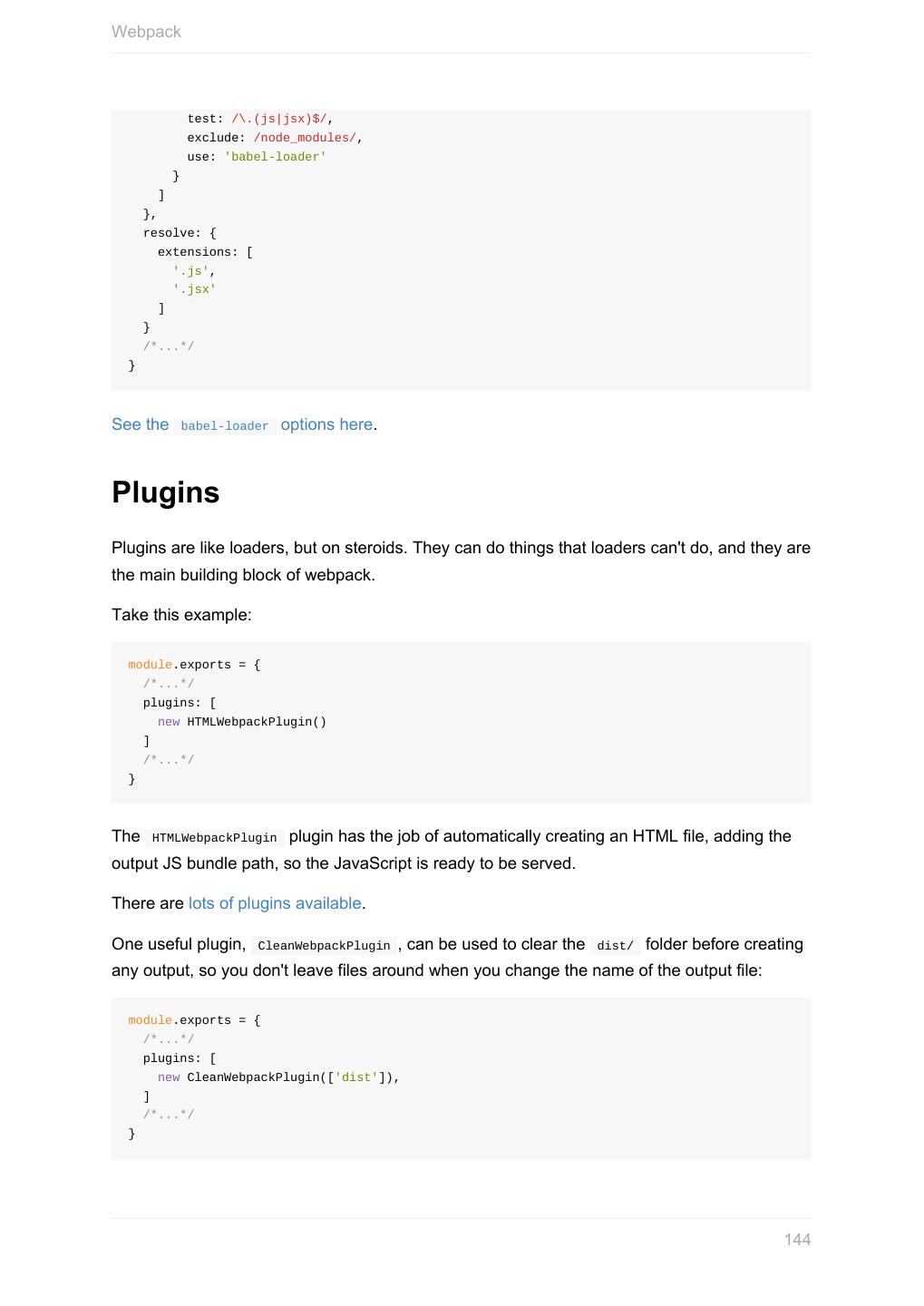
Task: Click the 'lots of plugins available' link
Action: pos(275,903)
